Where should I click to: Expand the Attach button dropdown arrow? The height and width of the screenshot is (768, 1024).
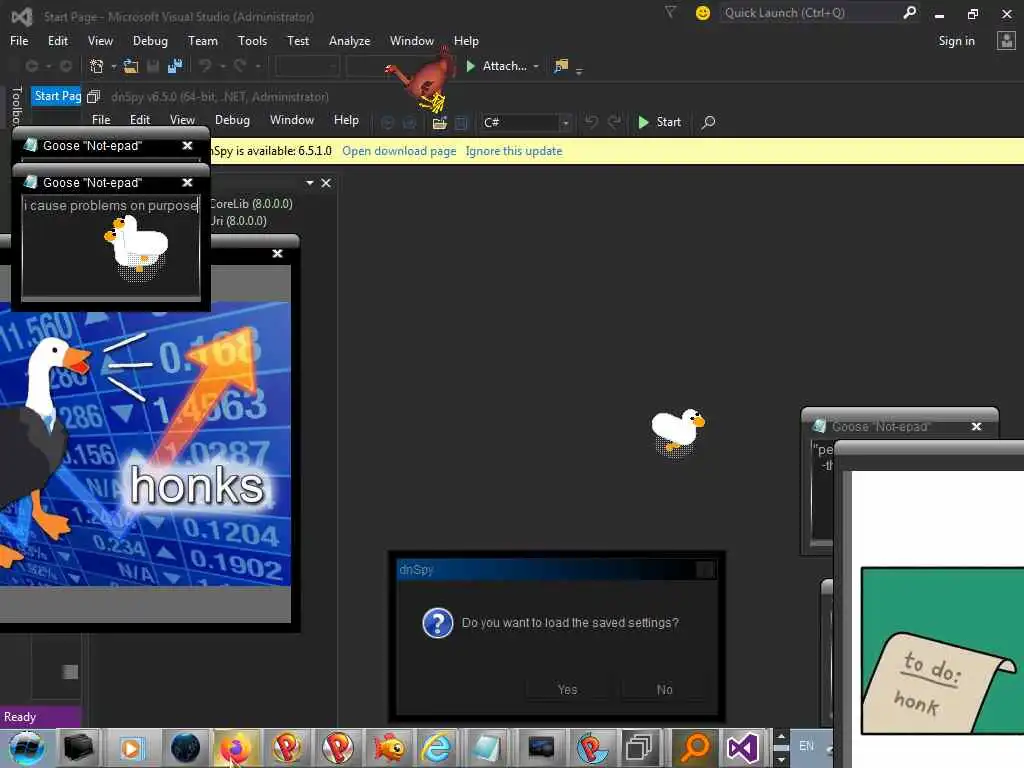coord(536,66)
